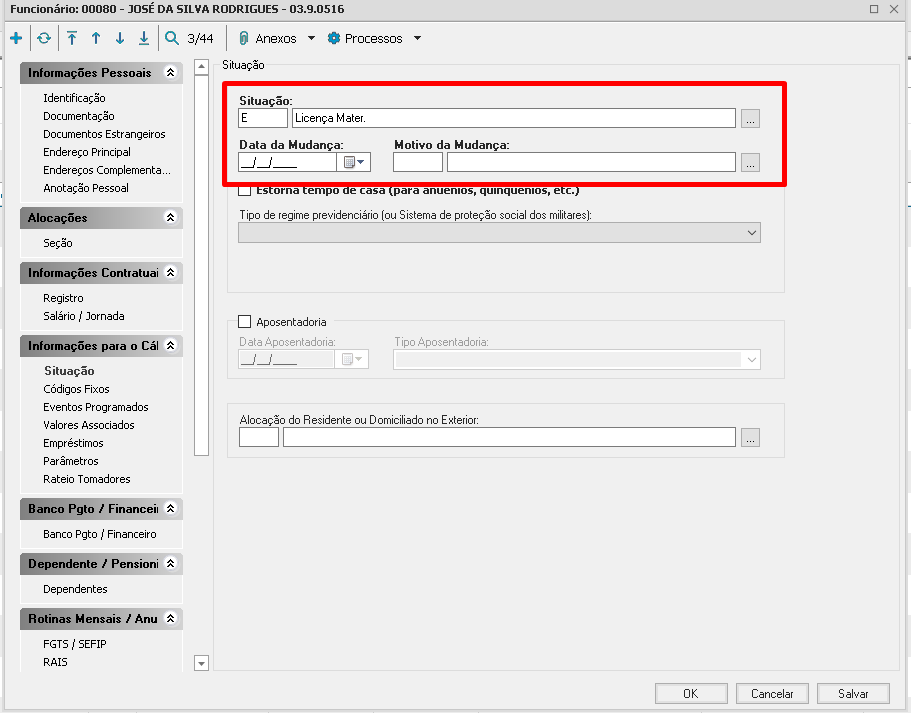911x713 pixels.
Task: Open Valores Associados item
Action: coord(89,425)
